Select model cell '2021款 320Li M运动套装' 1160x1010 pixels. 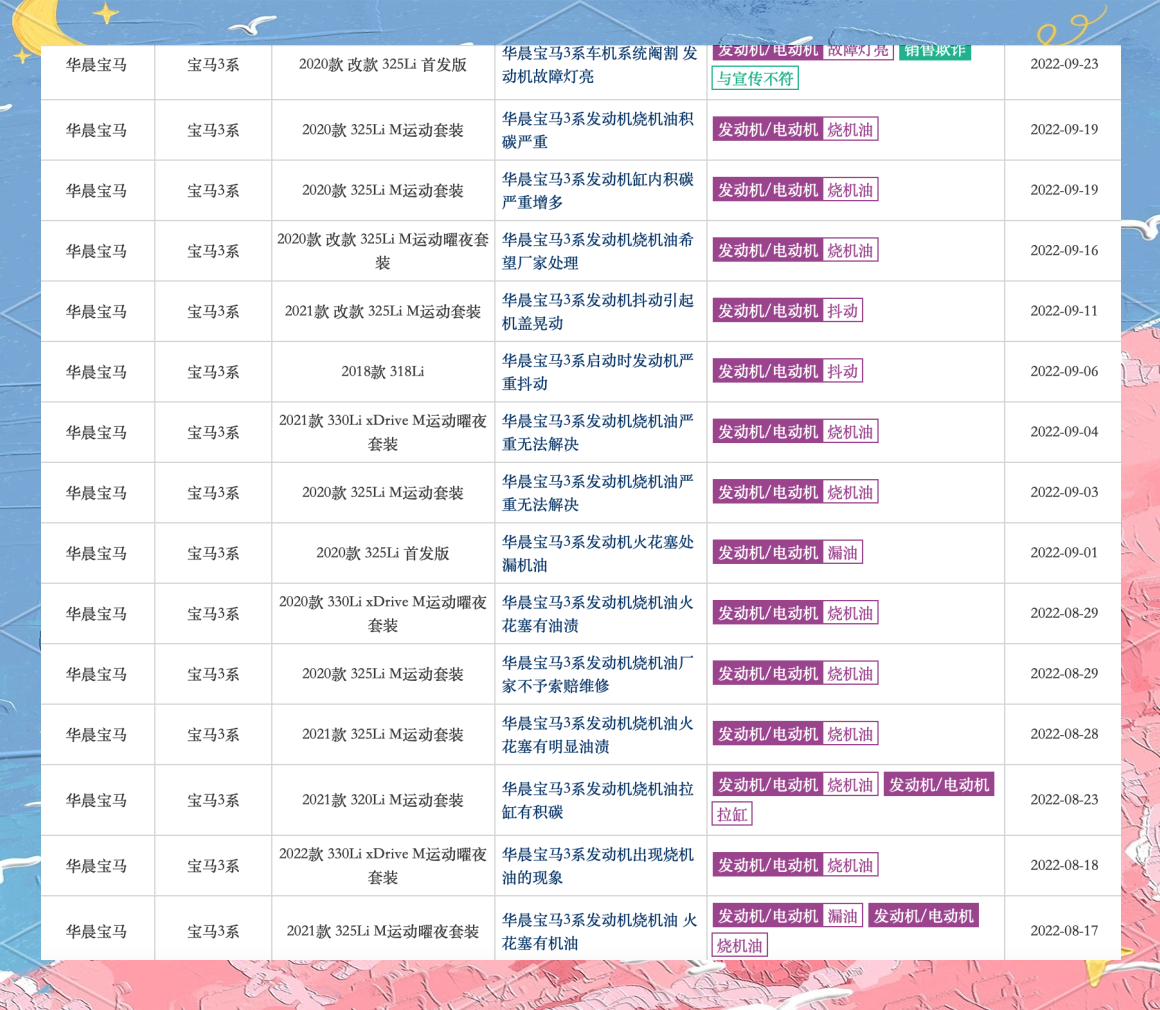[382, 800]
